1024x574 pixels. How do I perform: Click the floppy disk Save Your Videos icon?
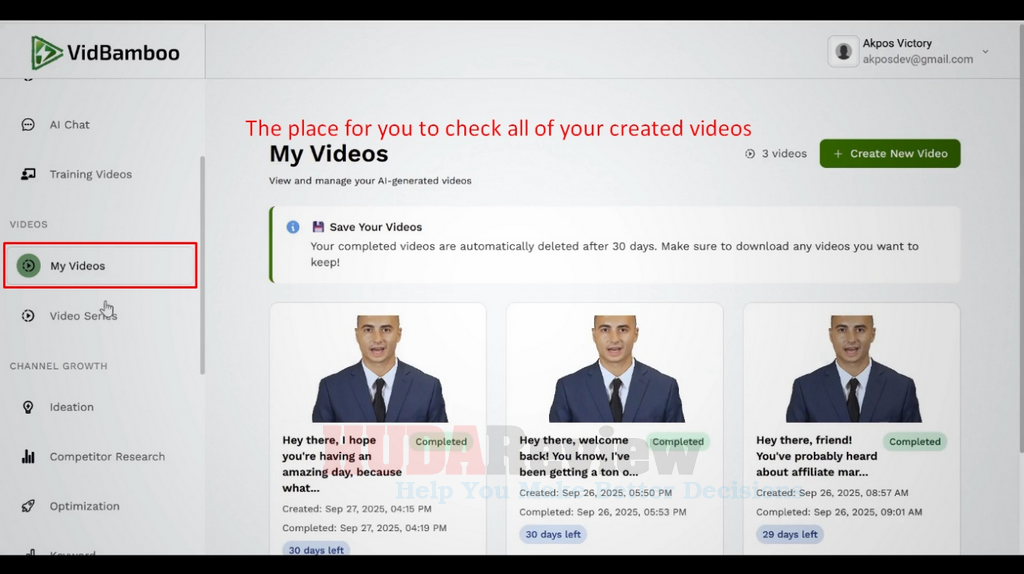[318, 227]
